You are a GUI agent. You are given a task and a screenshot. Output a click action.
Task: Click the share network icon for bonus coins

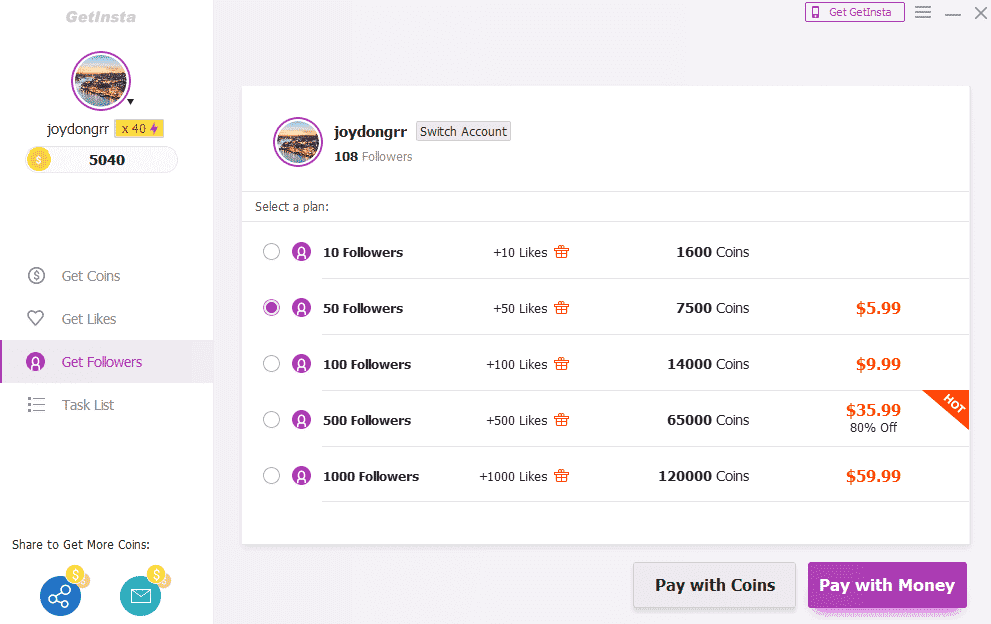[60, 595]
